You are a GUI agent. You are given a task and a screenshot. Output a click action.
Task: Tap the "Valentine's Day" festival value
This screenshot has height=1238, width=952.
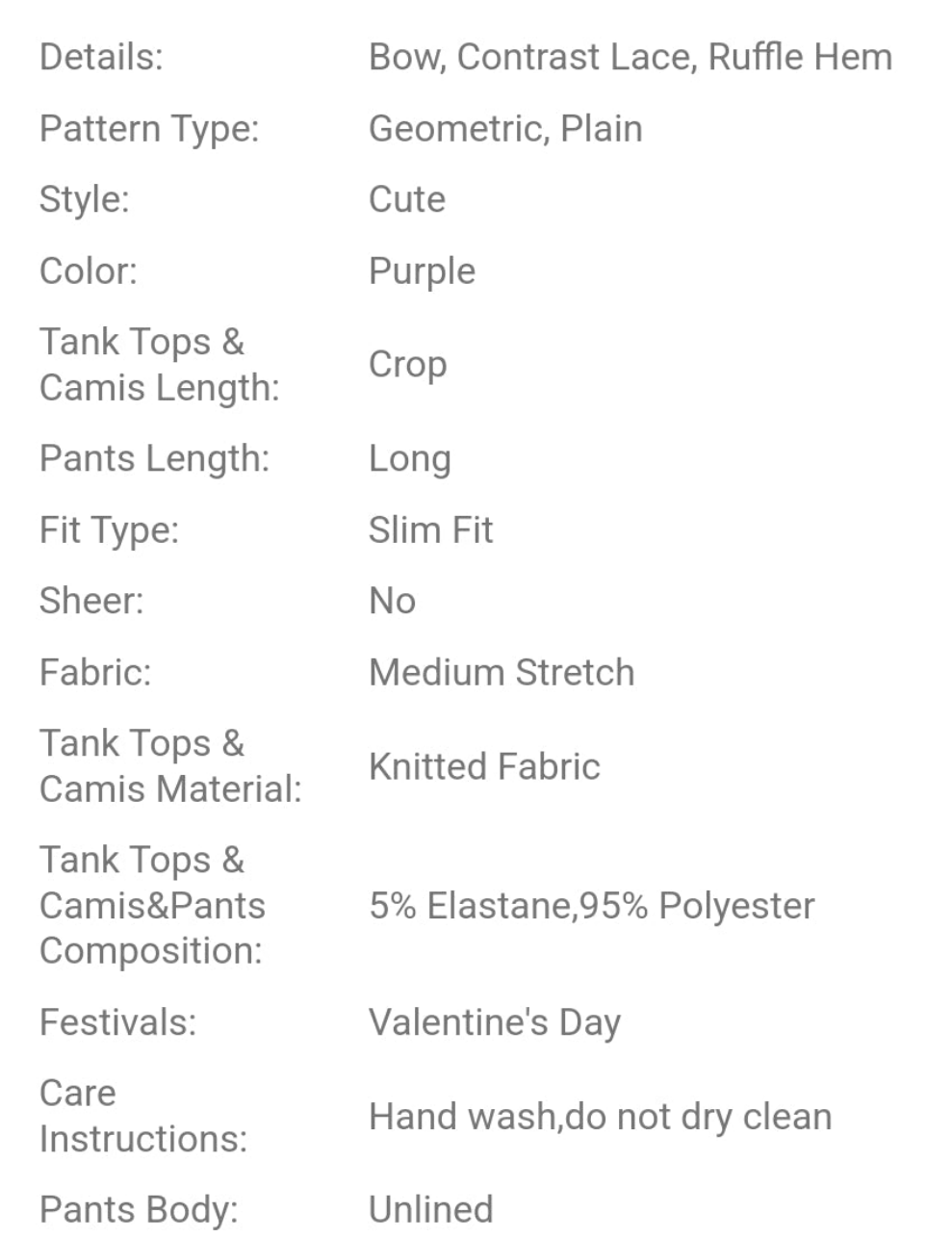494,1021
